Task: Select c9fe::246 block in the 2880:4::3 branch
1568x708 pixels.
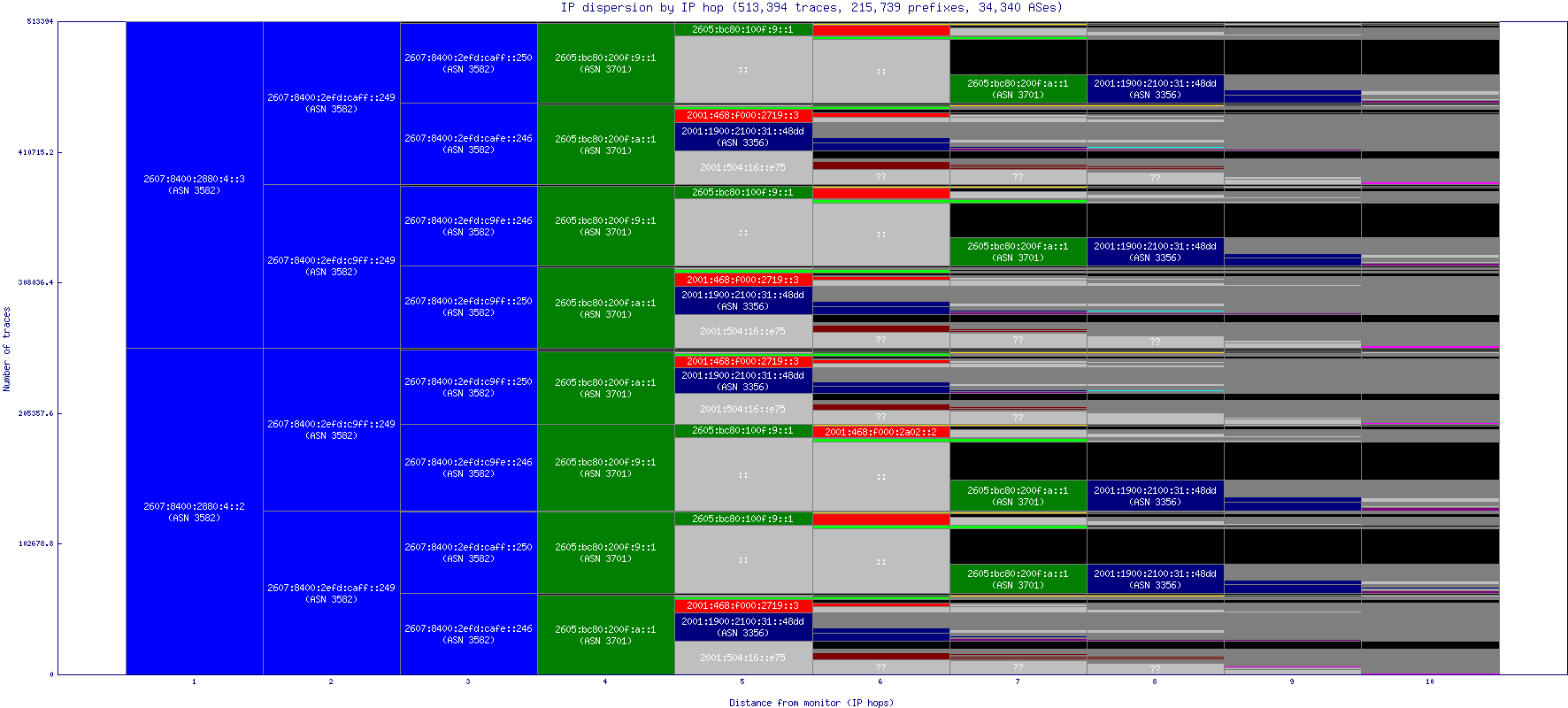Action: 469,226
